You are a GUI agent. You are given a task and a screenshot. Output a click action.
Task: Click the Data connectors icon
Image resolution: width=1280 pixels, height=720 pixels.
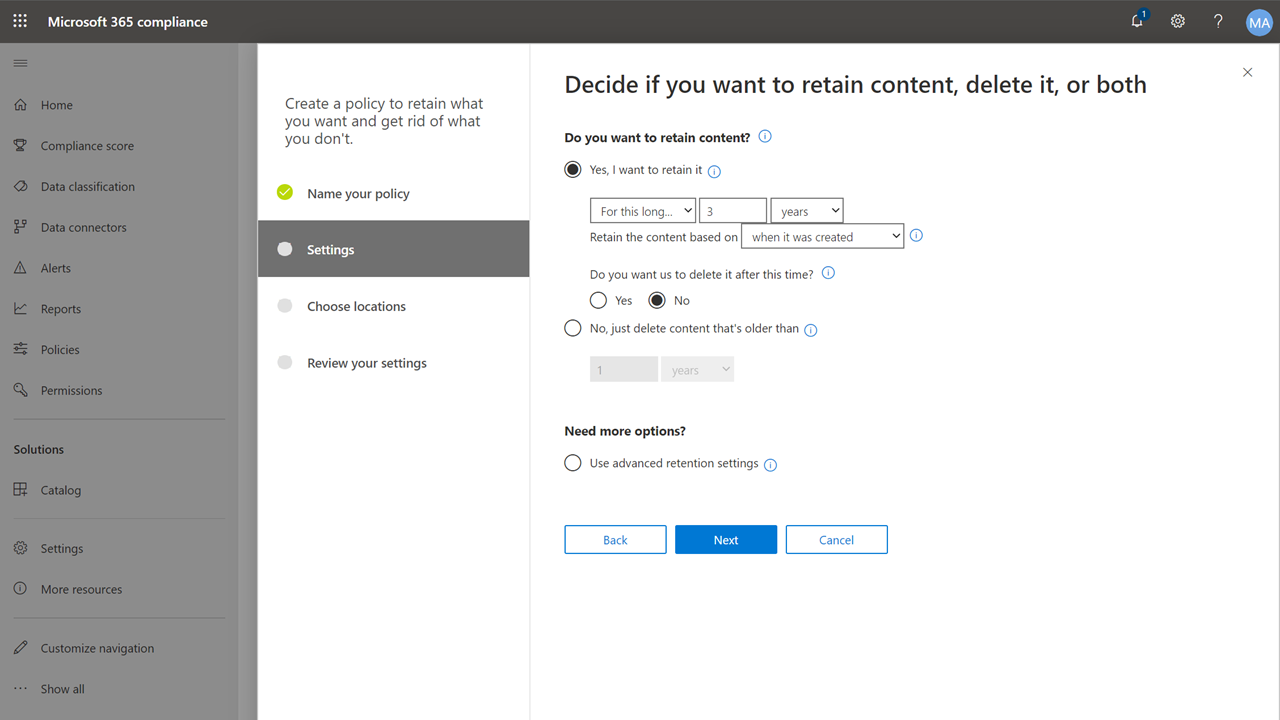pyautogui.click(x=20, y=227)
